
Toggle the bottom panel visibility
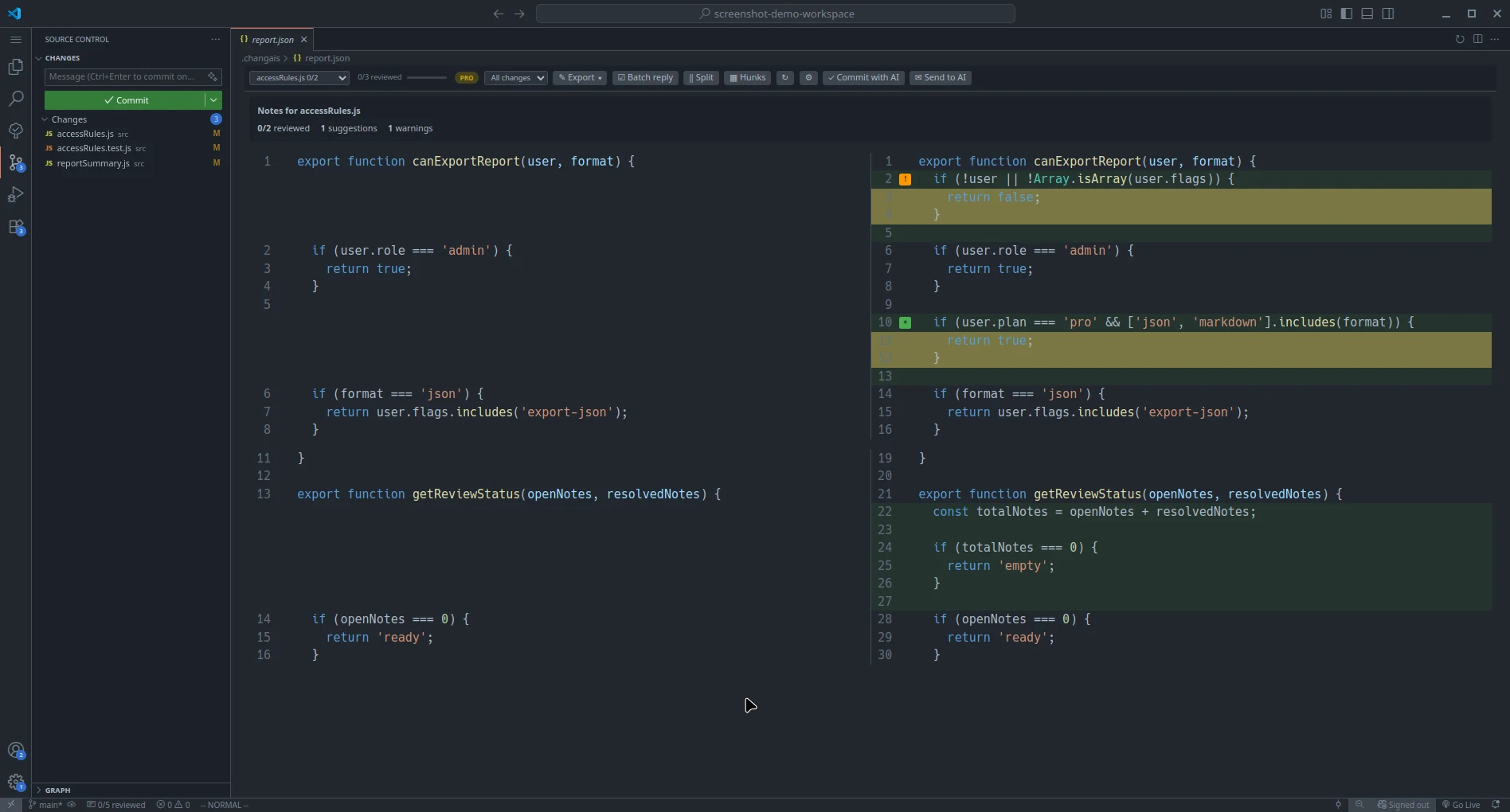(1367, 14)
